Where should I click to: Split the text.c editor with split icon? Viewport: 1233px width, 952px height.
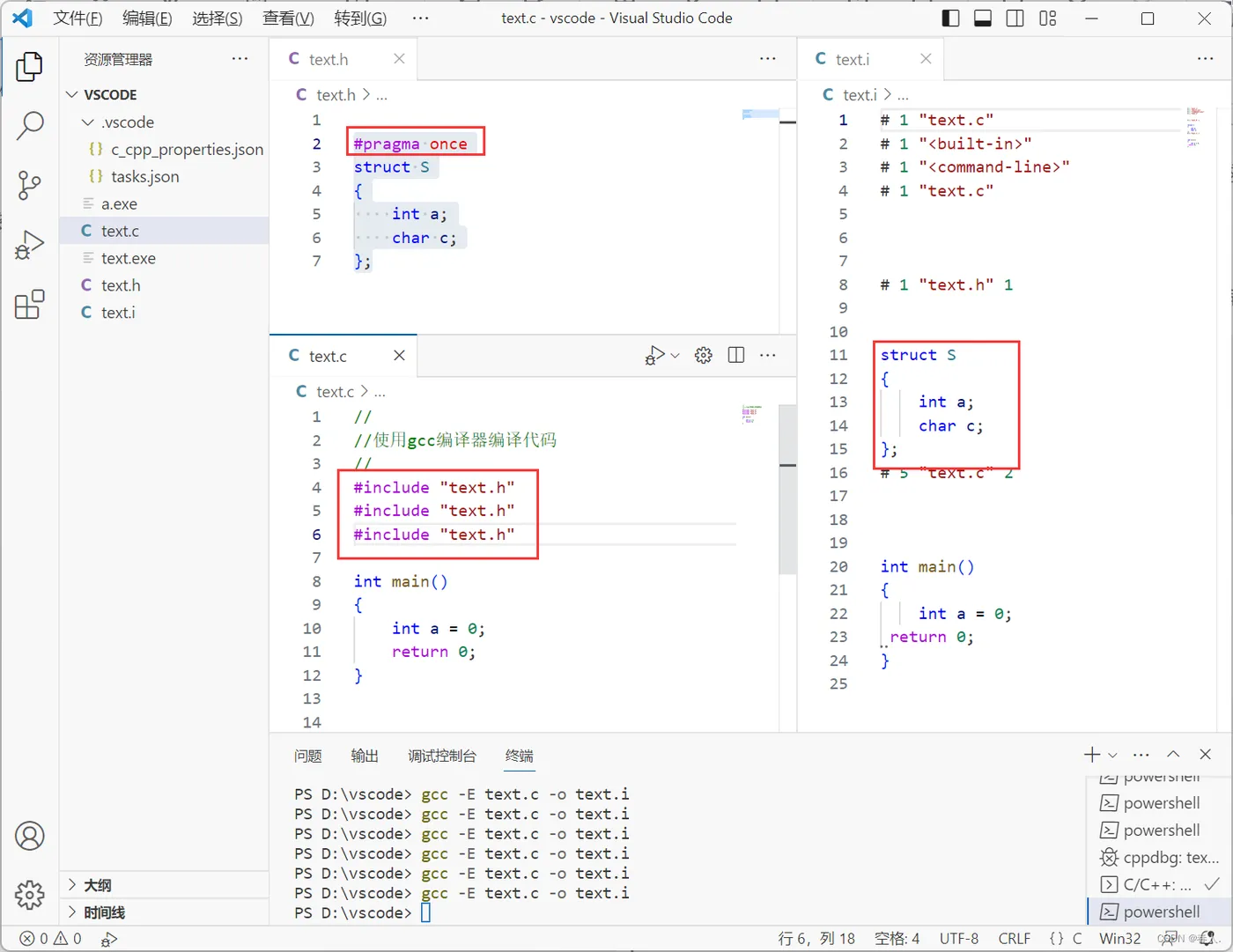click(736, 356)
